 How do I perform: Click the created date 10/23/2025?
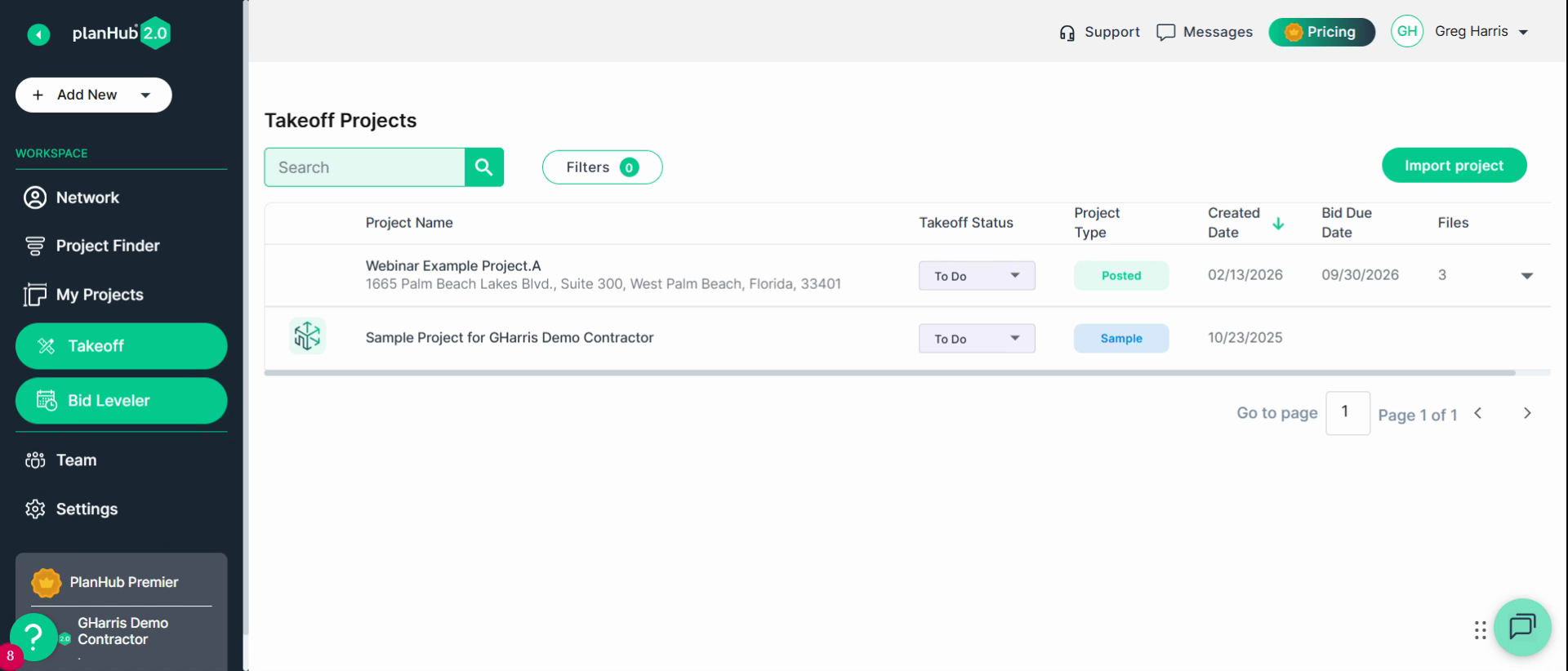pos(1245,338)
